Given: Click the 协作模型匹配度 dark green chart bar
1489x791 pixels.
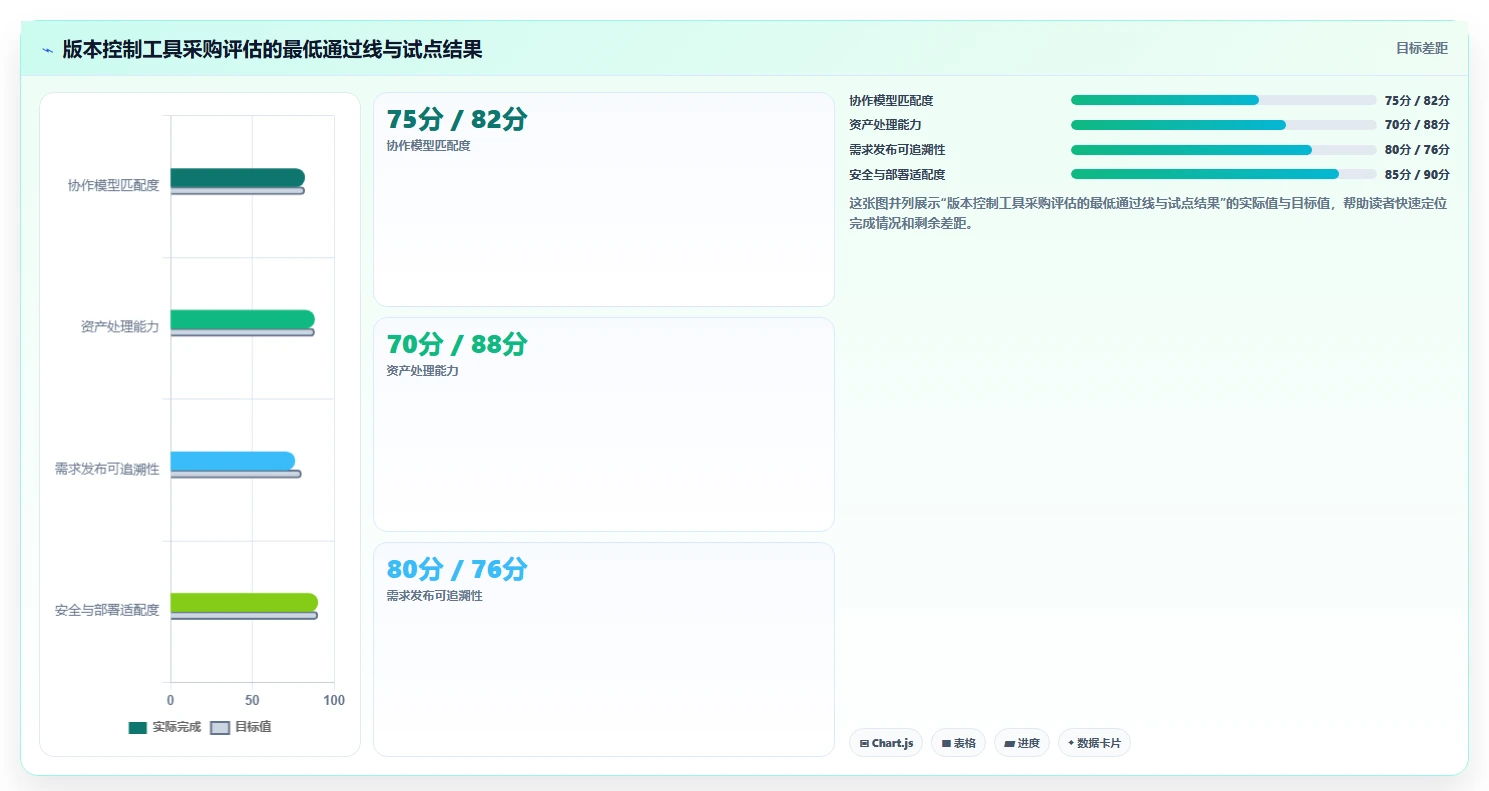Looking at the screenshot, I should point(238,178).
